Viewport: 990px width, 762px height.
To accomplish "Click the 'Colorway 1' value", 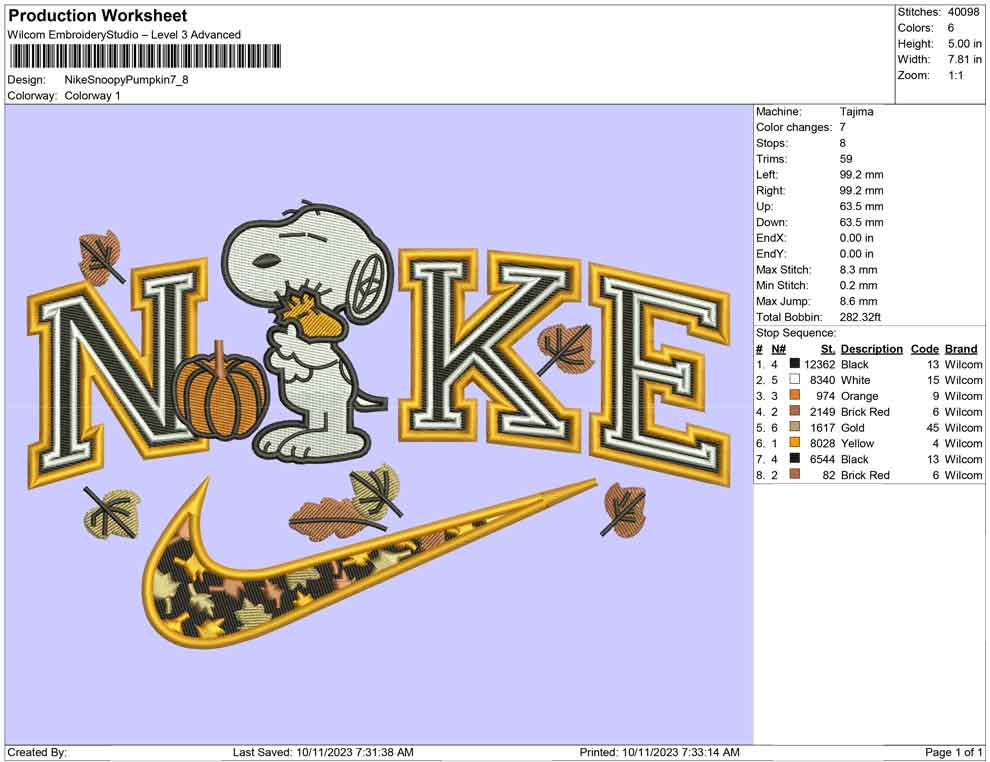I will coord(92,96).
